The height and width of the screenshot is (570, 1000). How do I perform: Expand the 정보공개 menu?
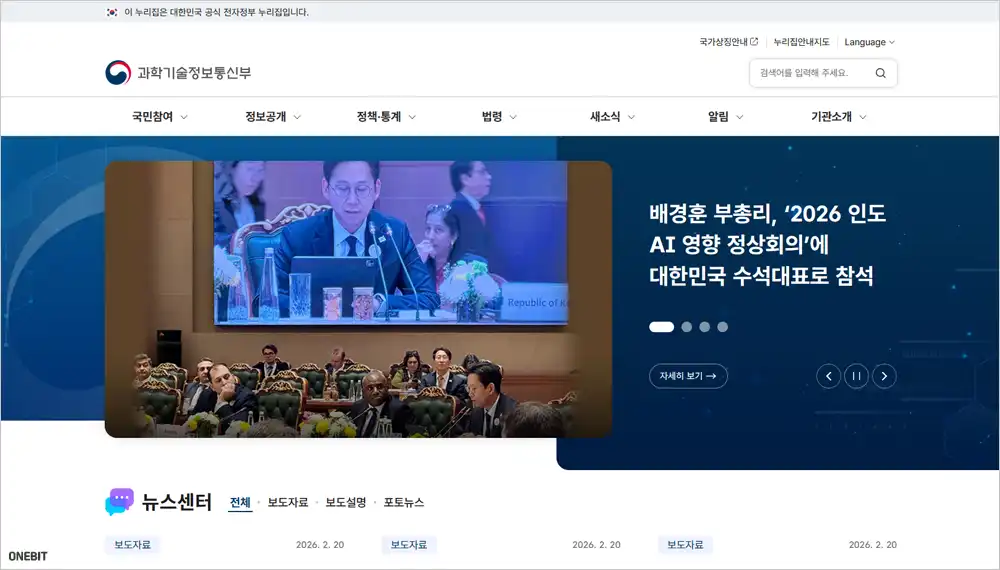tap(273, 117)
